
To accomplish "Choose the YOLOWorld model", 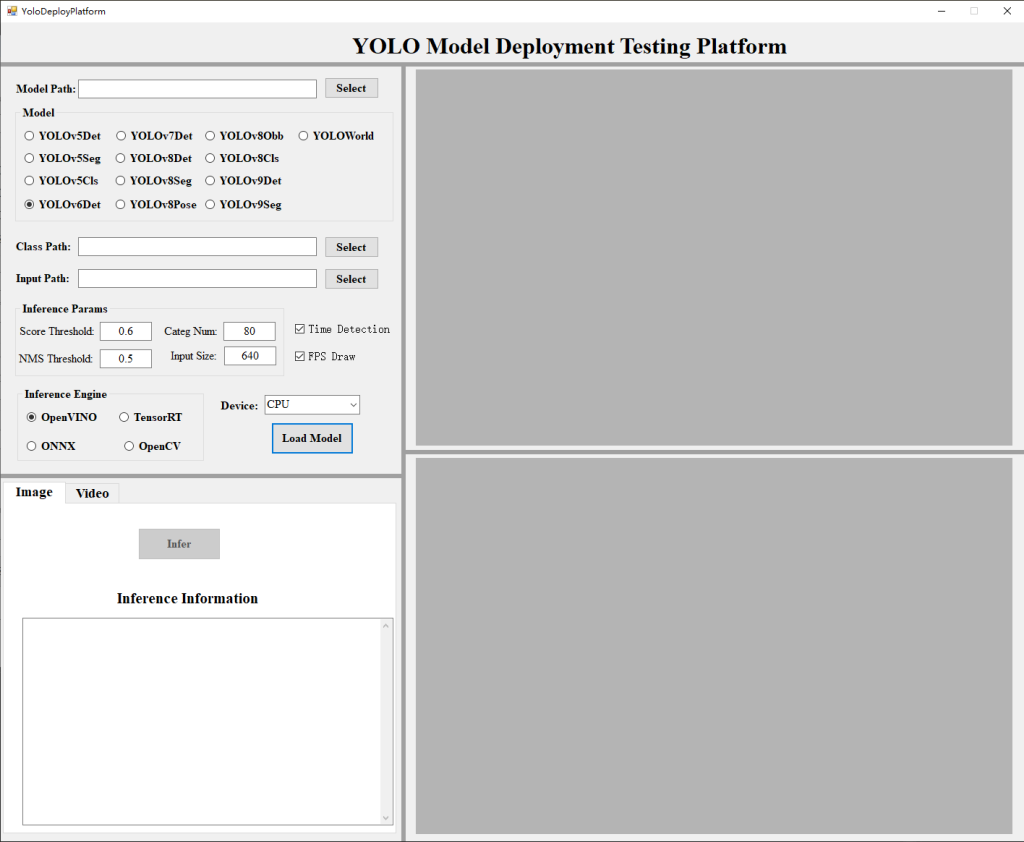I will pyautogui.click(x=303, y=135).
